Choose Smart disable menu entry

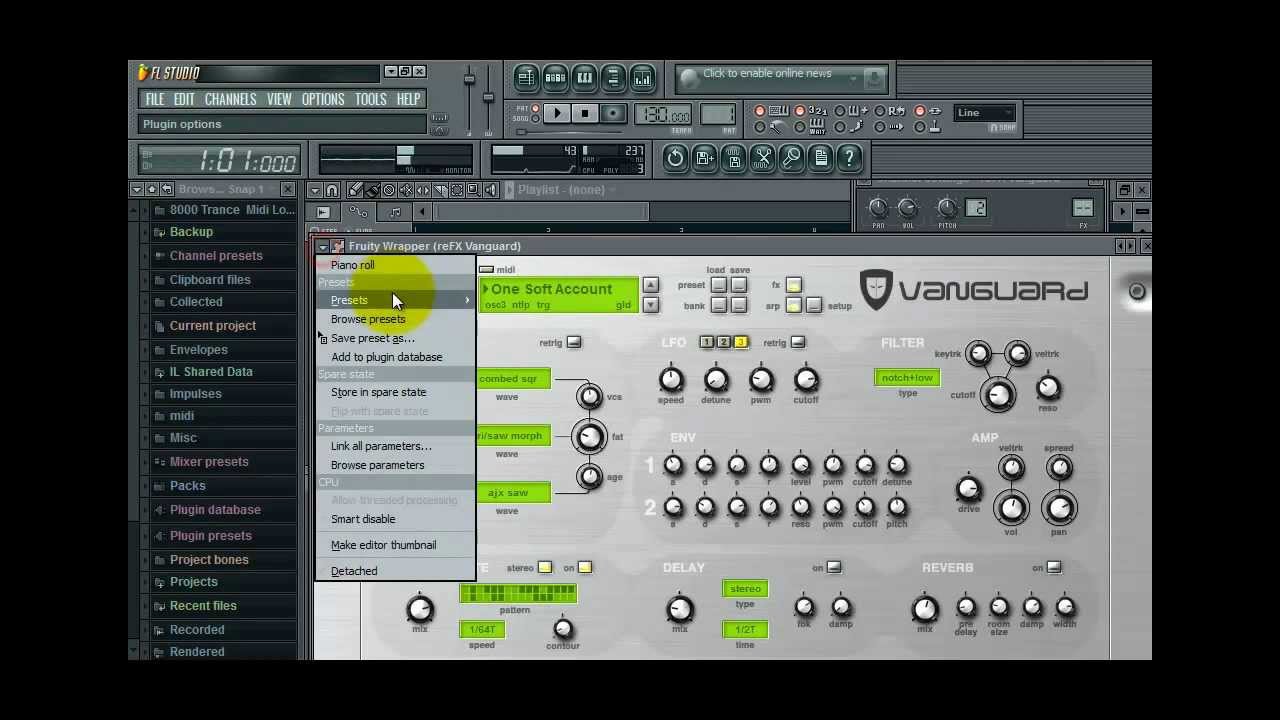point(395,519)
